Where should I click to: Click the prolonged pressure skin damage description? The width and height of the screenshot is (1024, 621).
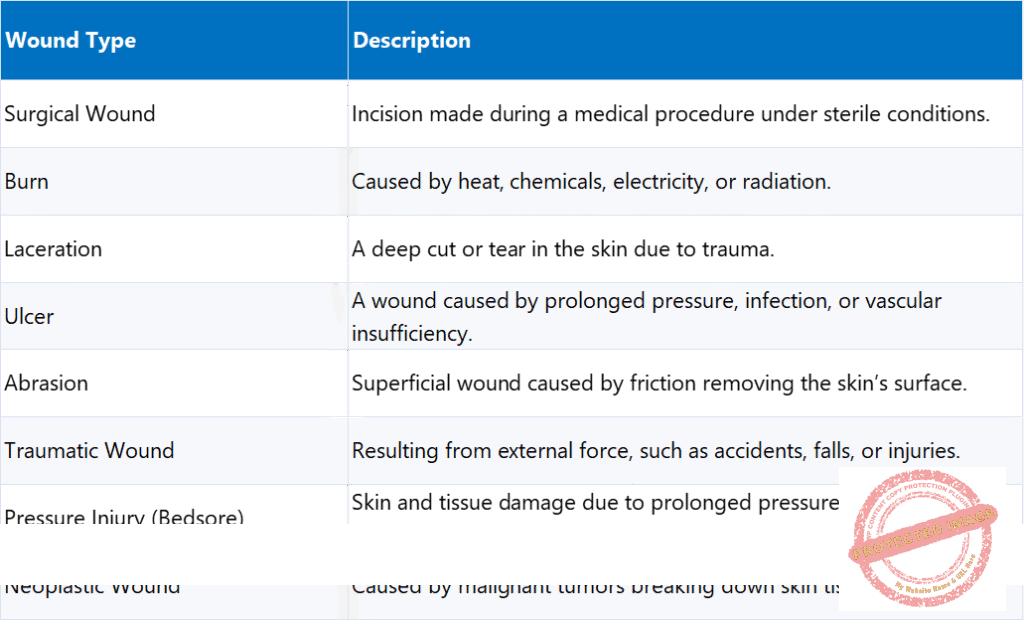(x=595, y=503)
